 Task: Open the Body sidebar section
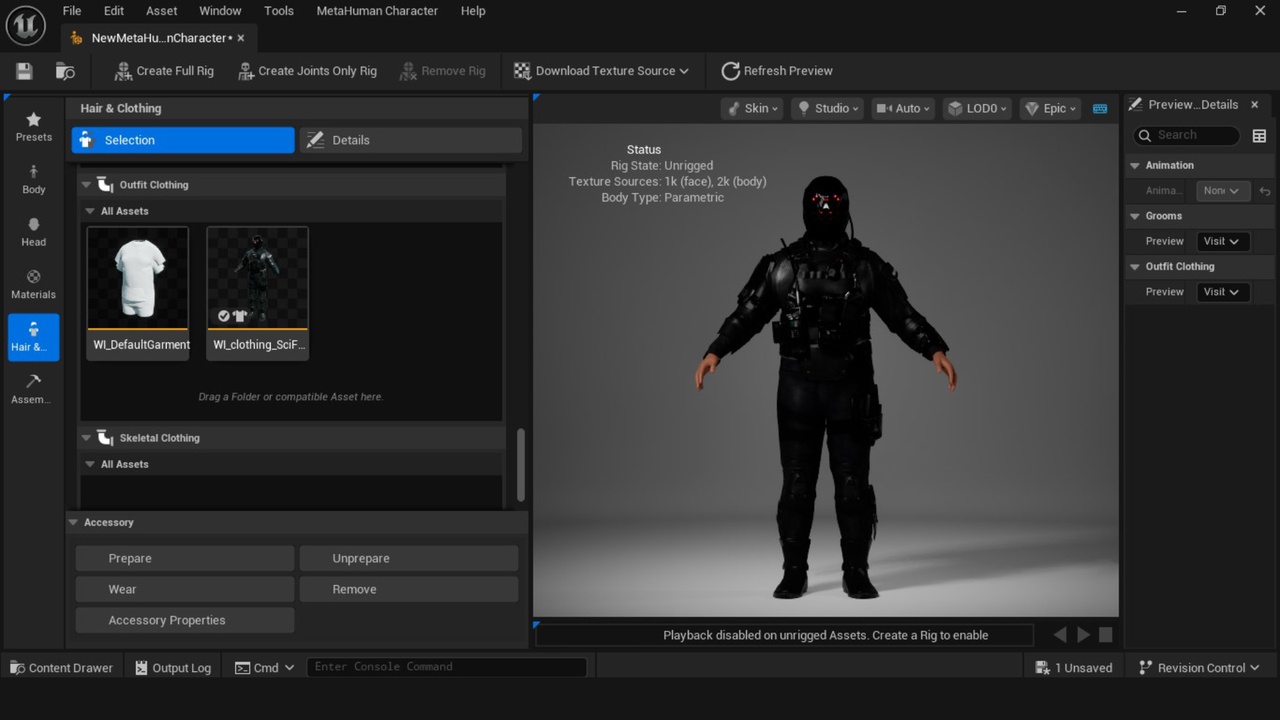[34, 179]
